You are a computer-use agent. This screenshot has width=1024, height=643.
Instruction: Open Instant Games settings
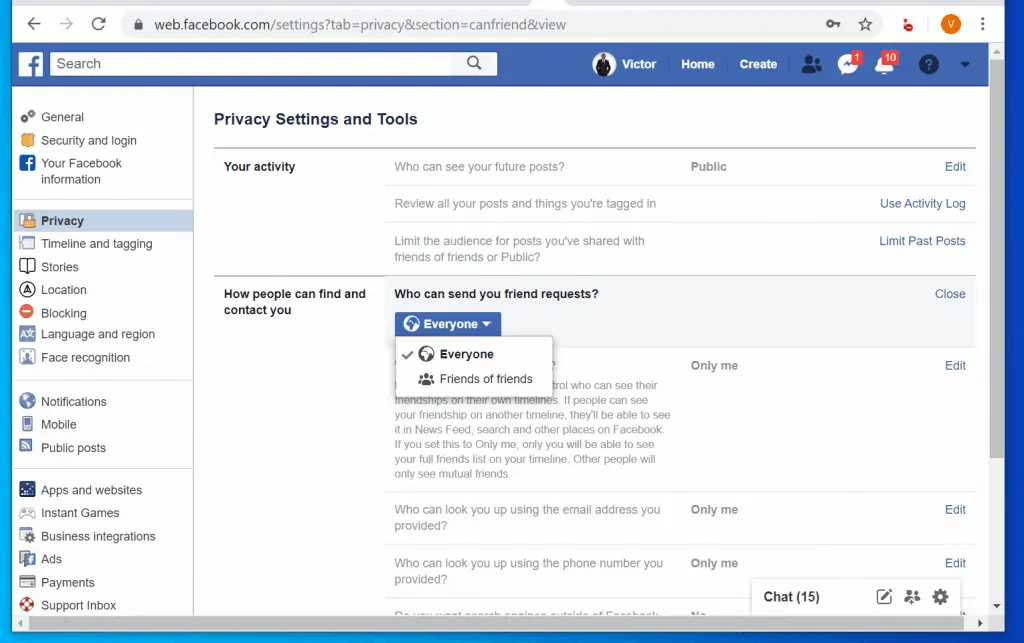coord(80,512)
